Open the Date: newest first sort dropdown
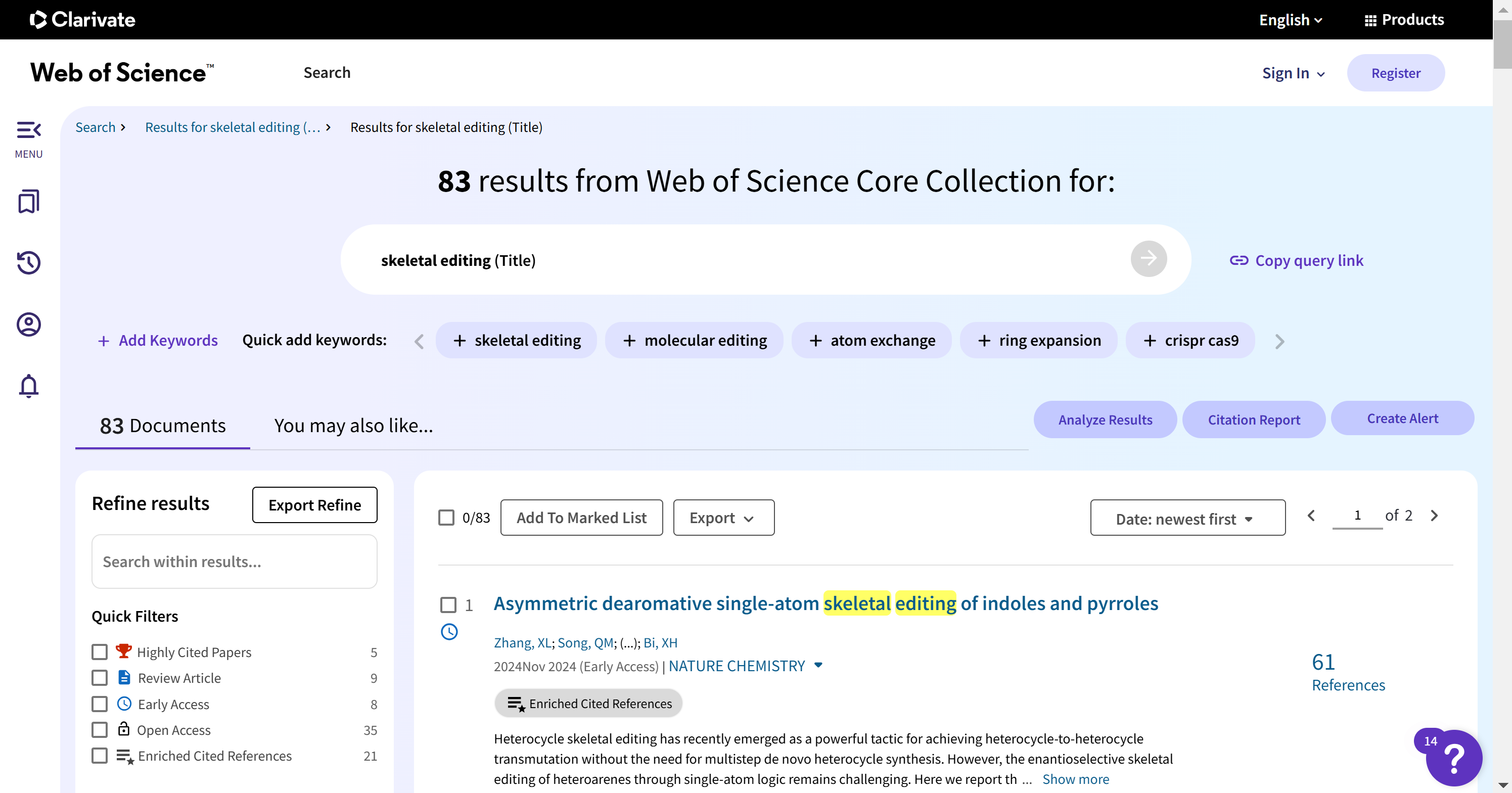The height and width of the screenshot is (793, 1512). [1187, 518]
